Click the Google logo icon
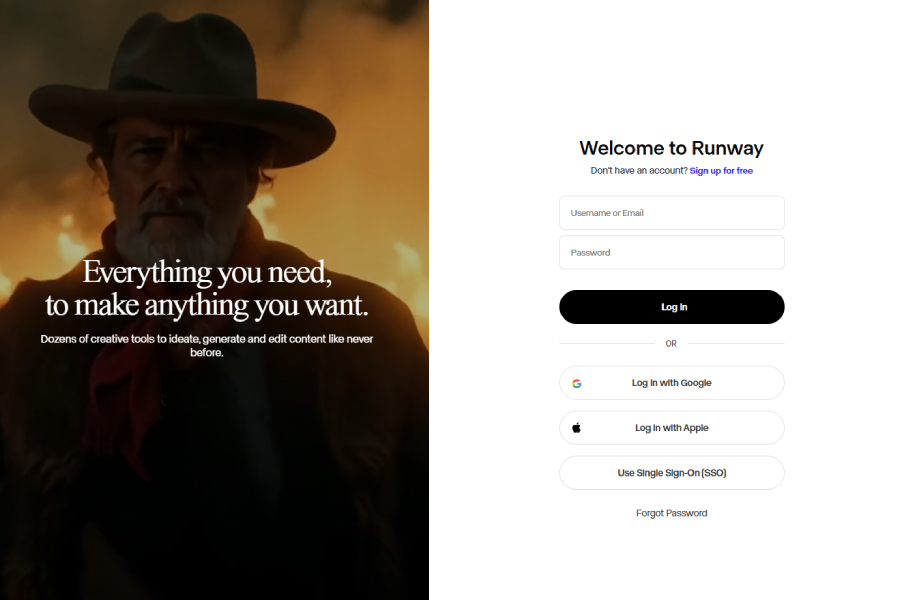This screenshot has height=600, width=900. click(577, 384)
